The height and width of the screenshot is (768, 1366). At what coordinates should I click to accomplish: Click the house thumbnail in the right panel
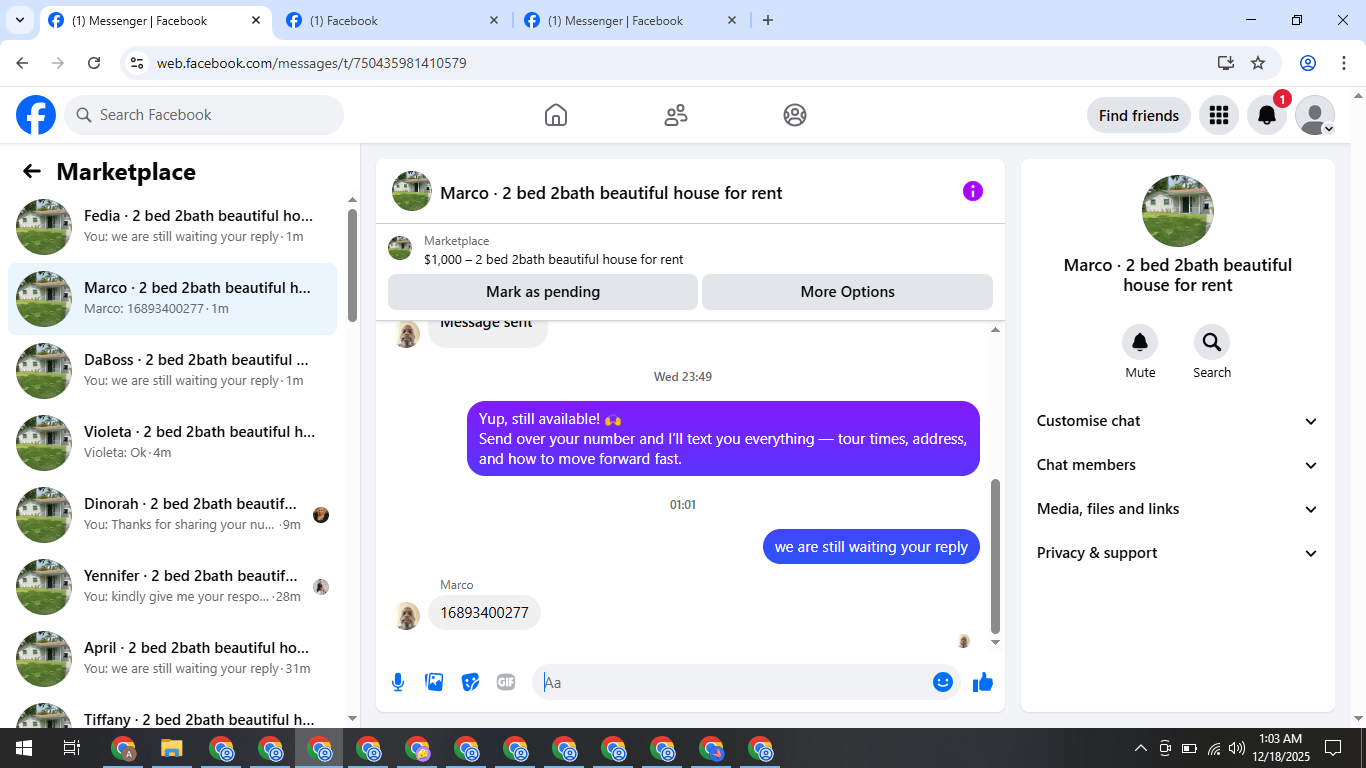click(x=1178, y=211)
